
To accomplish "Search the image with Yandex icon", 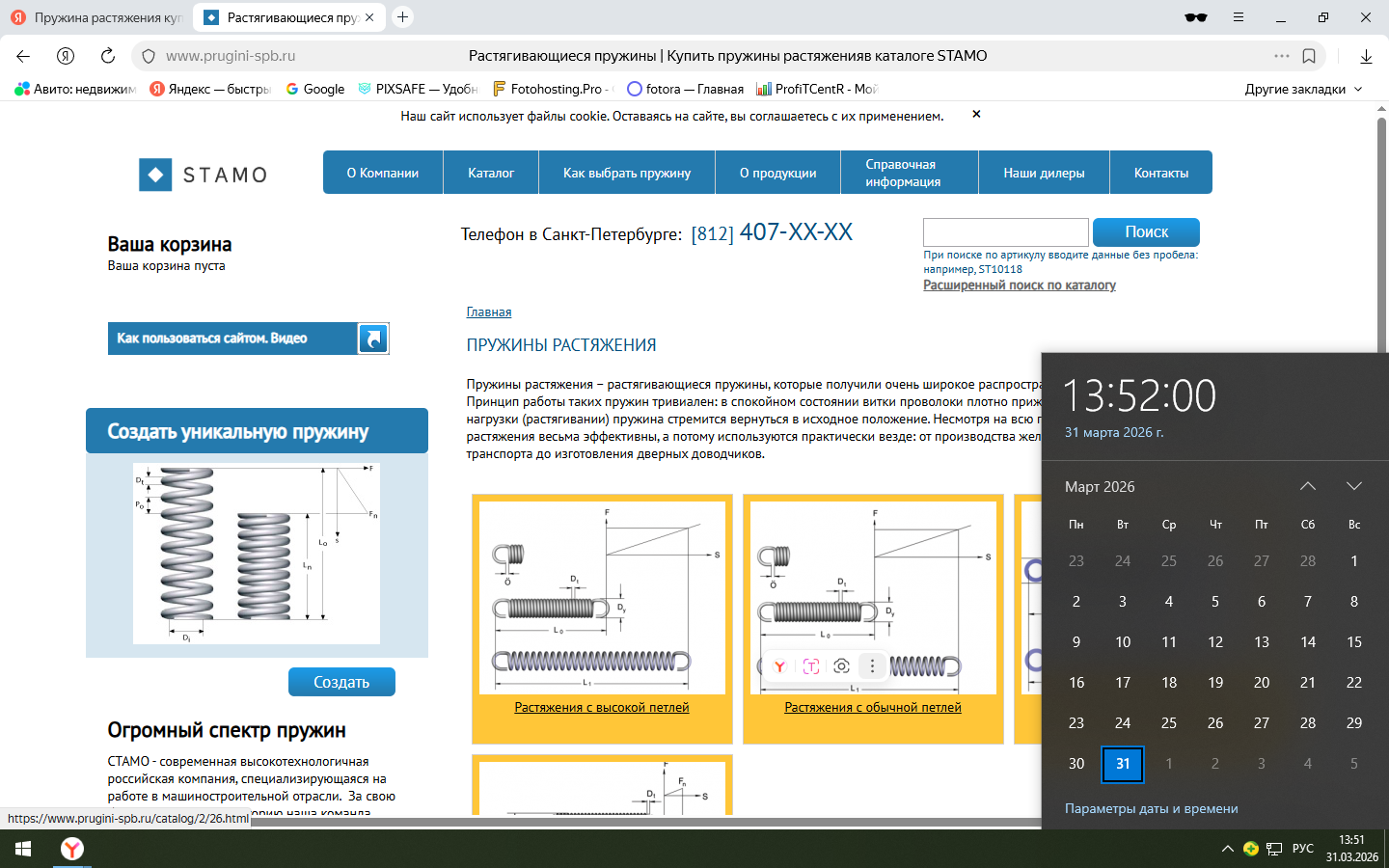I will 779,666.
